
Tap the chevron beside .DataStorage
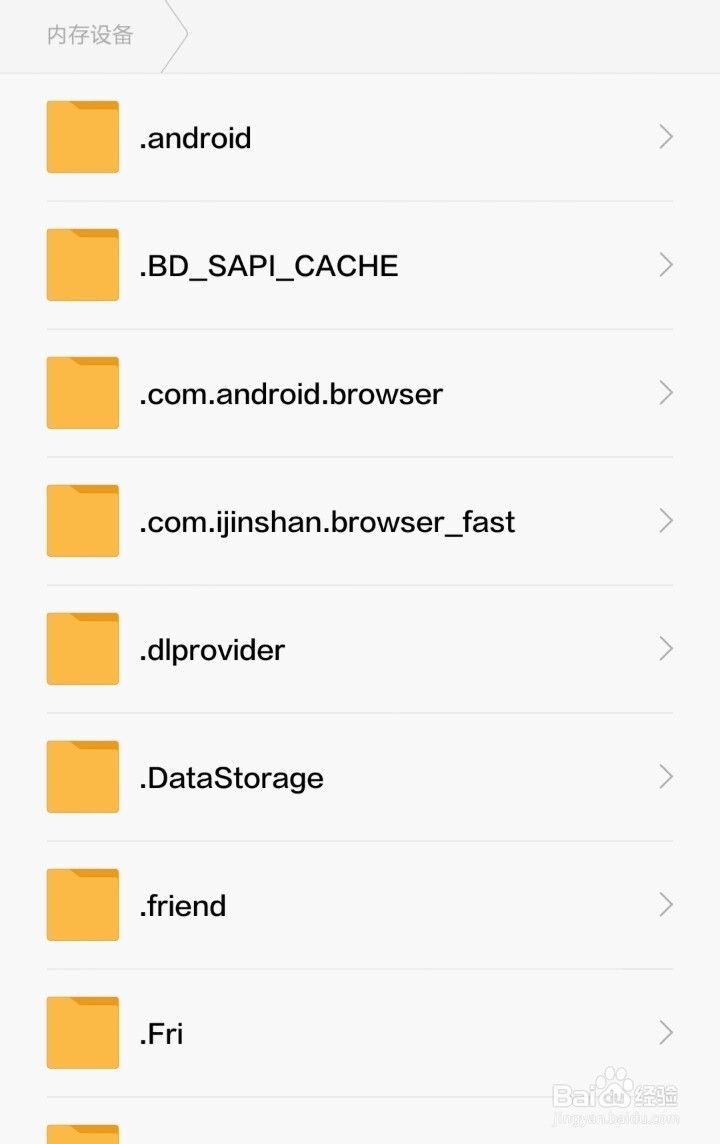[x=666, y=777]
